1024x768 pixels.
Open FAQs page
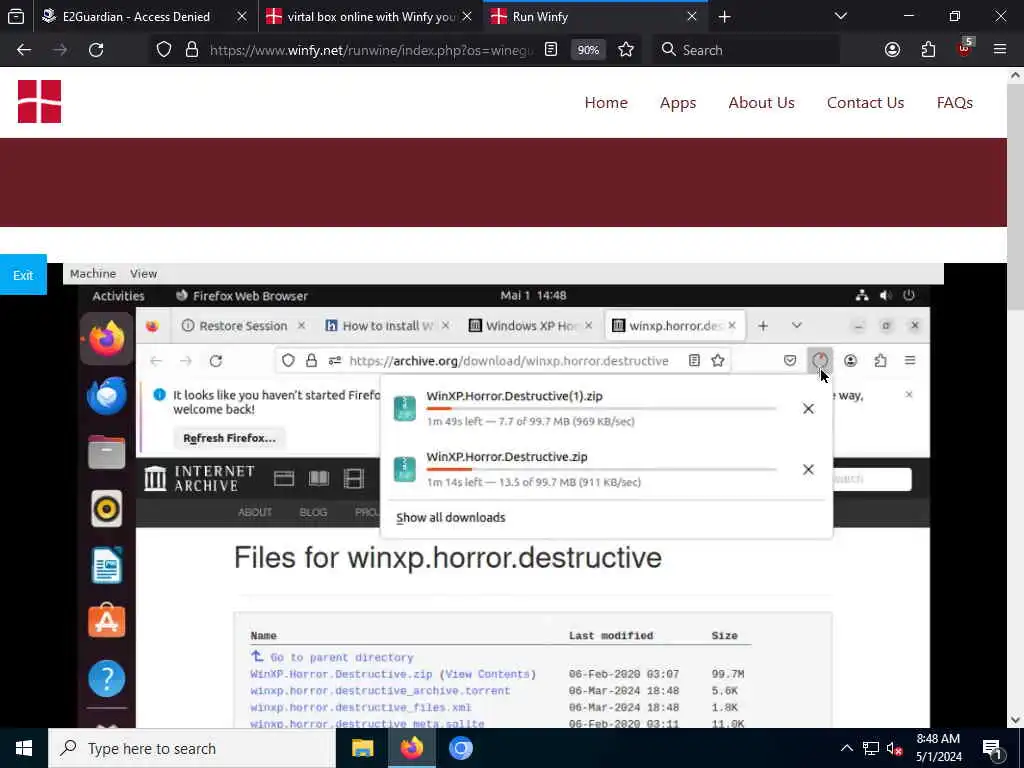click(x=955, y=103)
